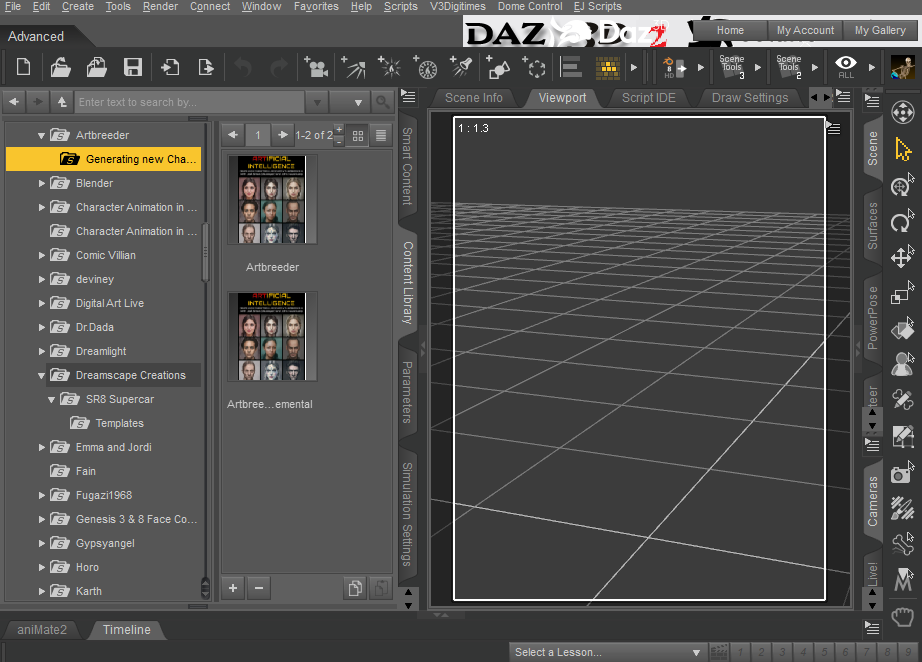Create a new point light

click(389, 67)
